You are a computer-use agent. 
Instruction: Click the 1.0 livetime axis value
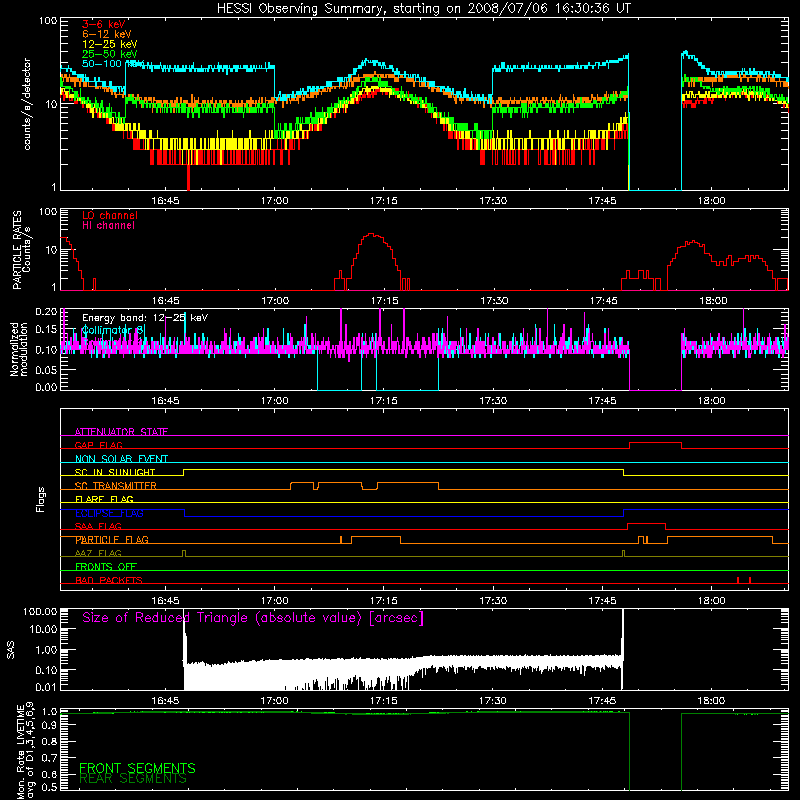[x=49, y=712]
